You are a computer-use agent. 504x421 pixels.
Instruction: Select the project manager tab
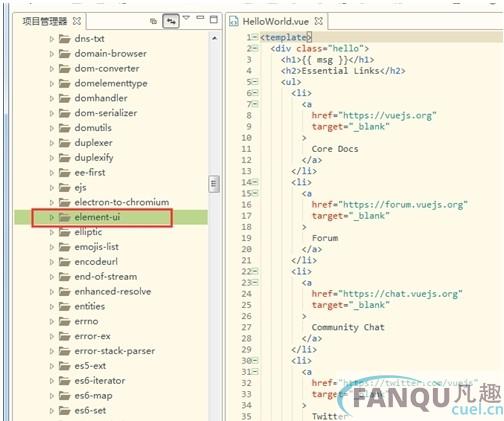coord(45,22)
